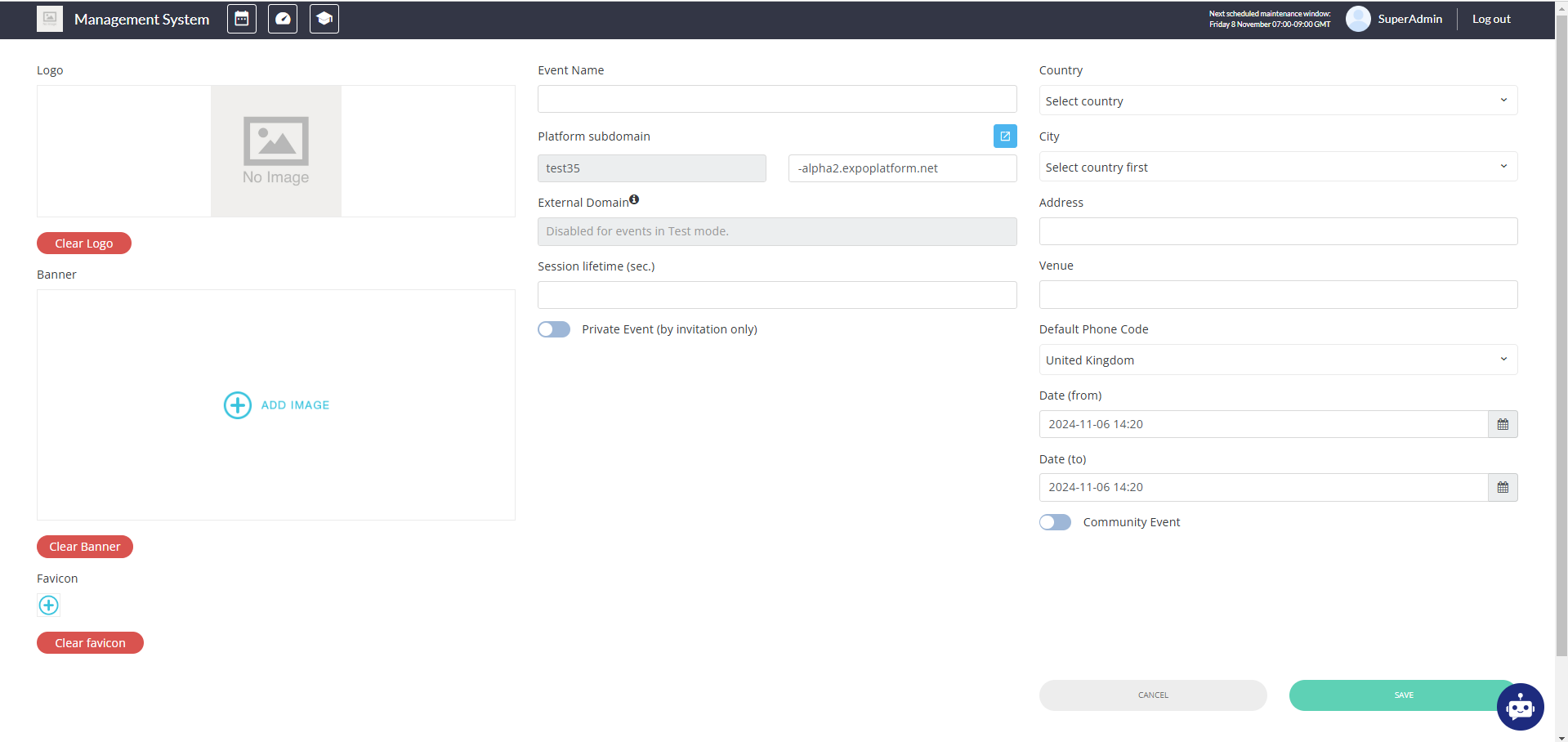
Task: Open the SuperAdmin user menu
Action: point(1395,19)
